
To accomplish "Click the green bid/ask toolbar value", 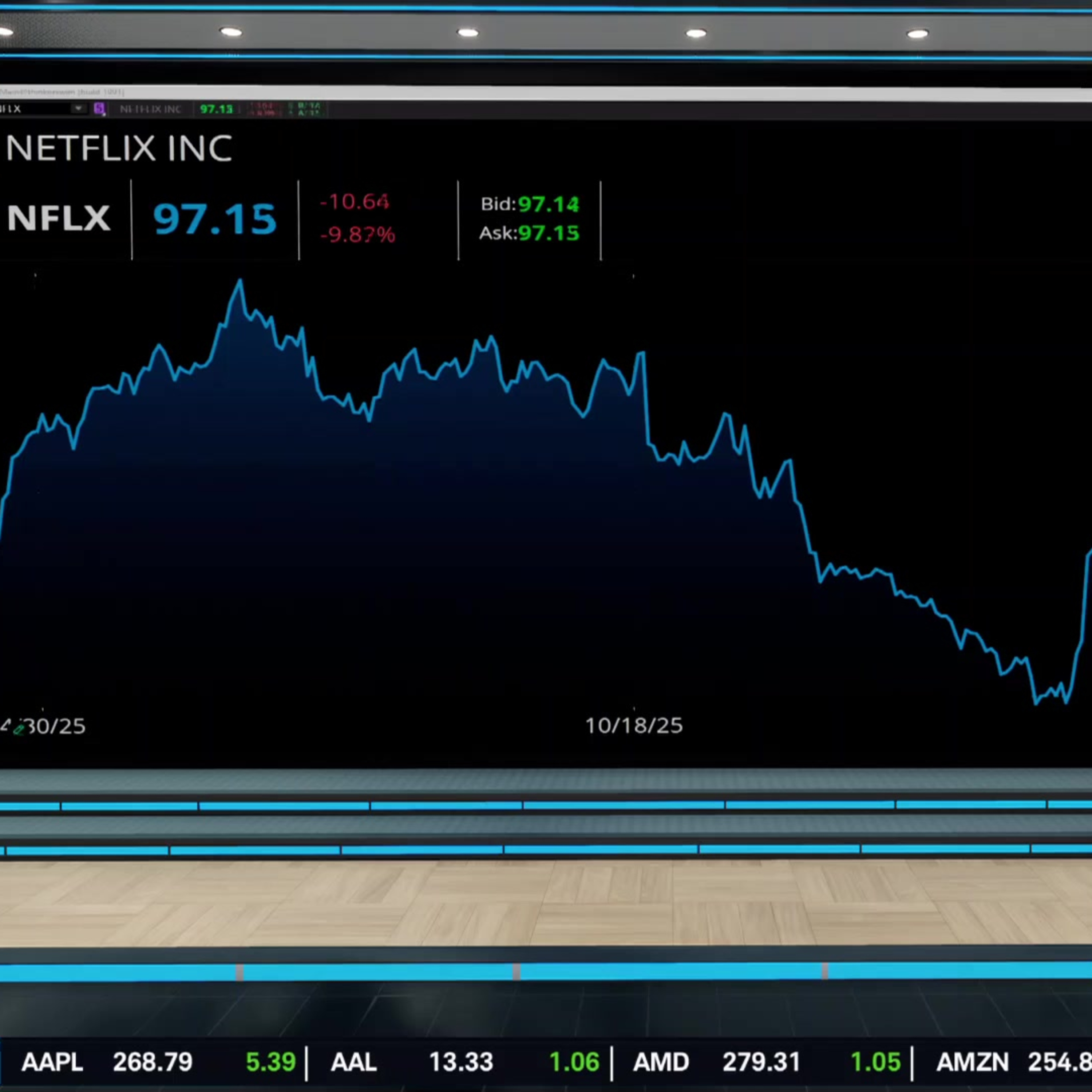I will click(x=305, y=109).
